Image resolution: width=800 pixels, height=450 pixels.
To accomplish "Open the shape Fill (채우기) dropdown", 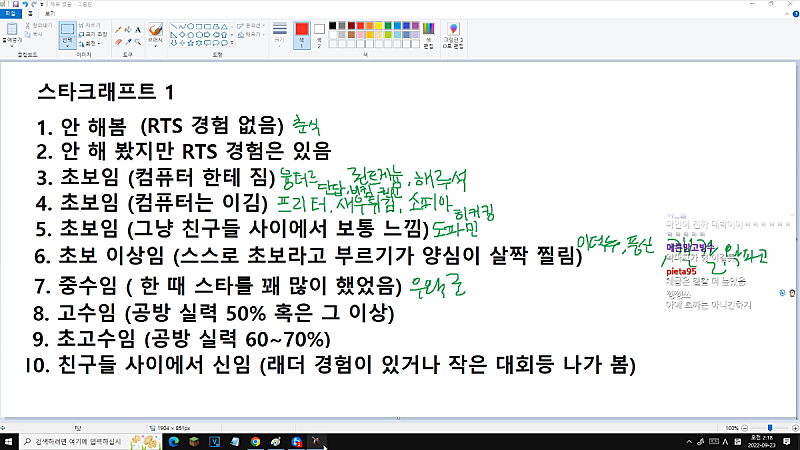I will (x=251, y=35).
